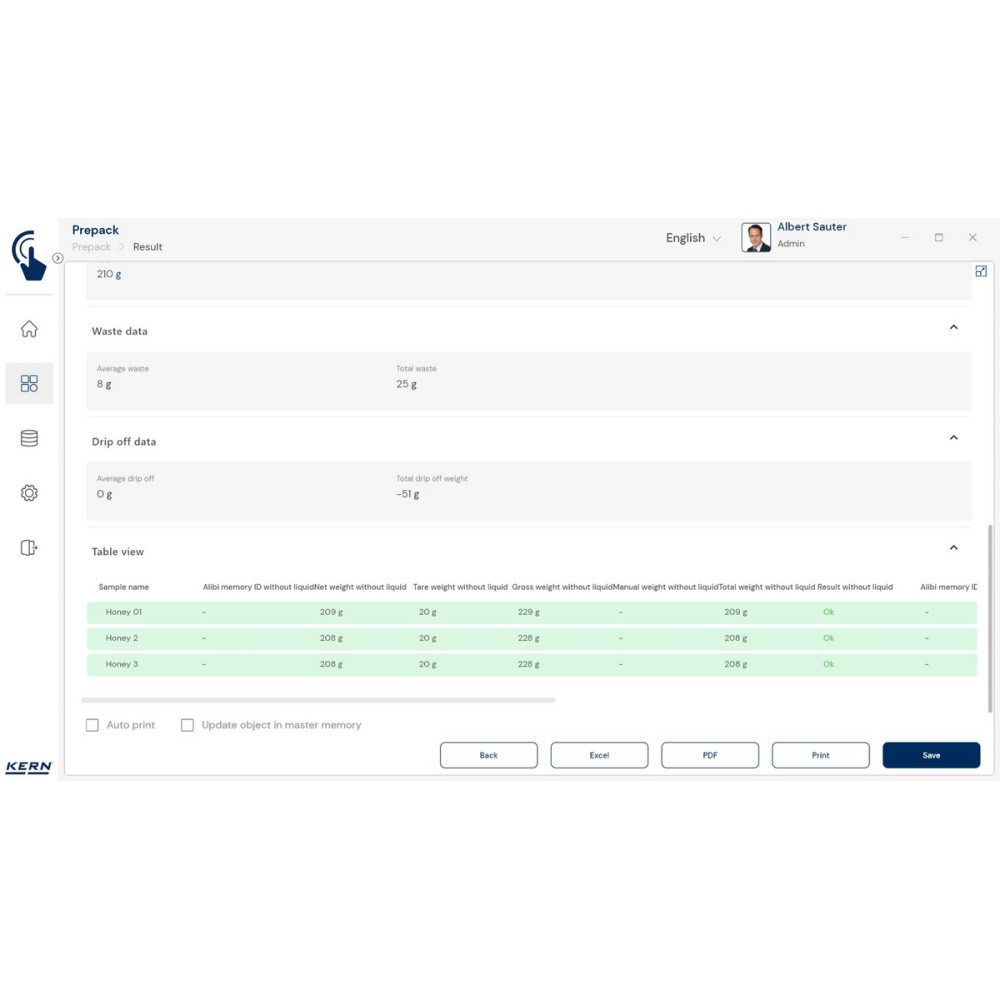
Task: Collapse the Waste data section
Action: (953, 327)
